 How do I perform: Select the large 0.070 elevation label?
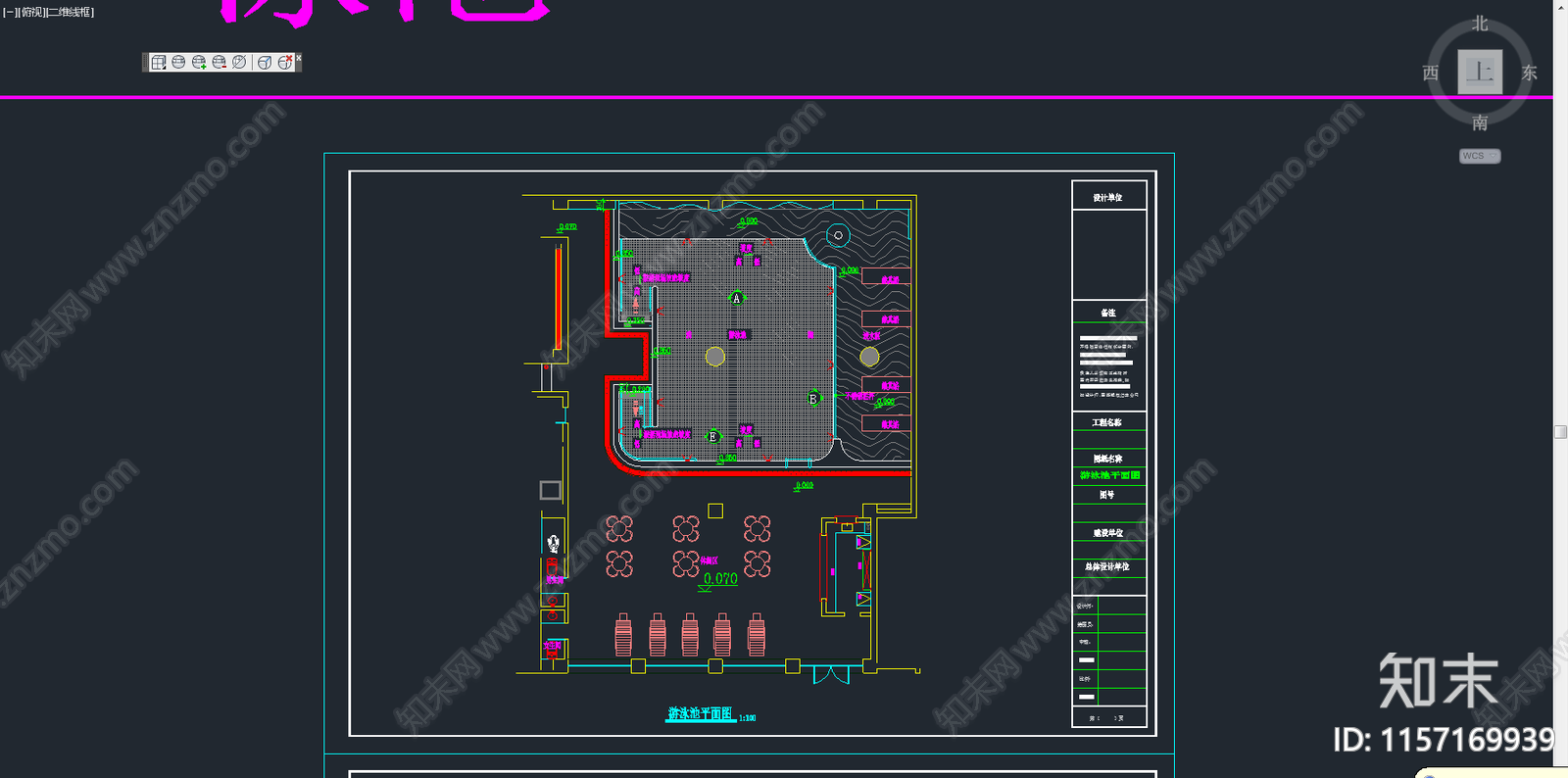(720, 579)
